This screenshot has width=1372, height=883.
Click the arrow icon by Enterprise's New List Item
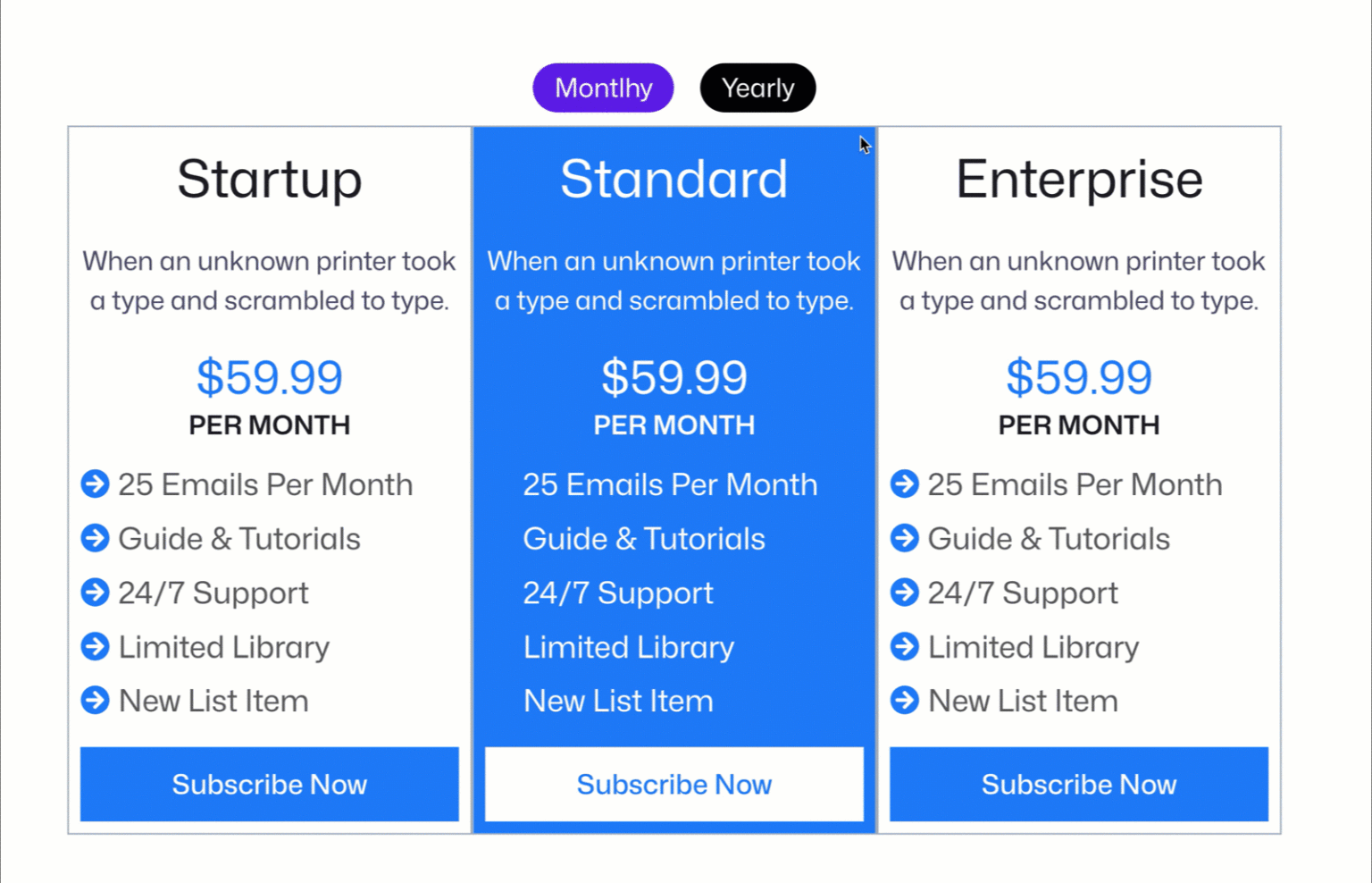click(904, 701)
